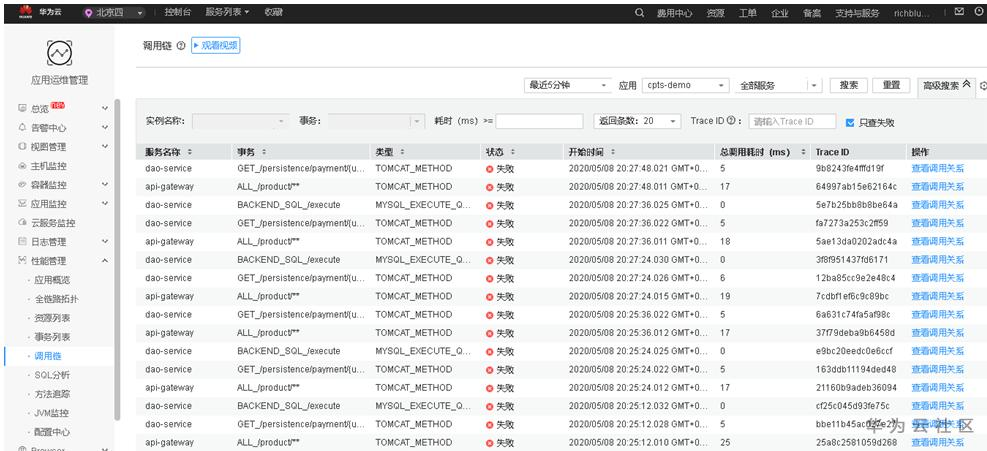Click the Huawei Cloud logo
The image size is (987, 451).
click(x=26, y=11)
